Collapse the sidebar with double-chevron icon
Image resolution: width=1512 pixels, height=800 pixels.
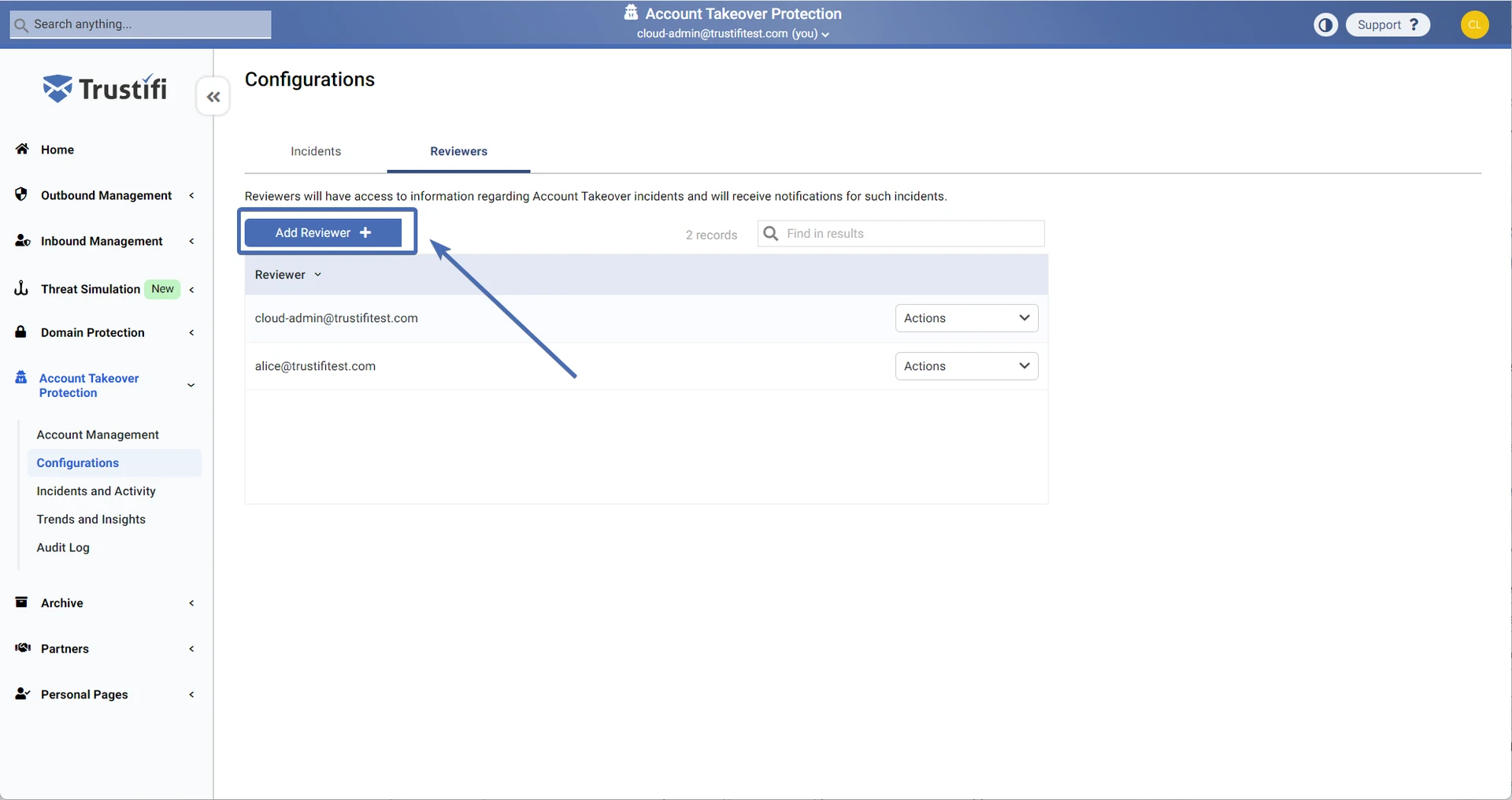point(213,97)
